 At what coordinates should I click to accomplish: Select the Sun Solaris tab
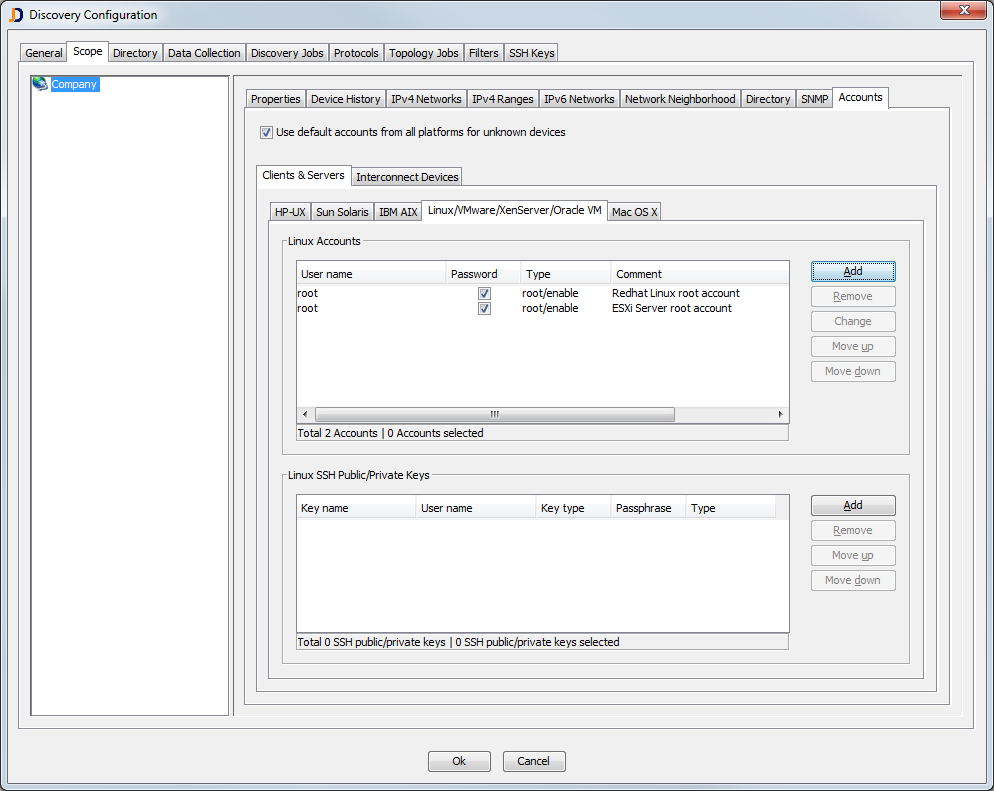(x=342, y=211)
